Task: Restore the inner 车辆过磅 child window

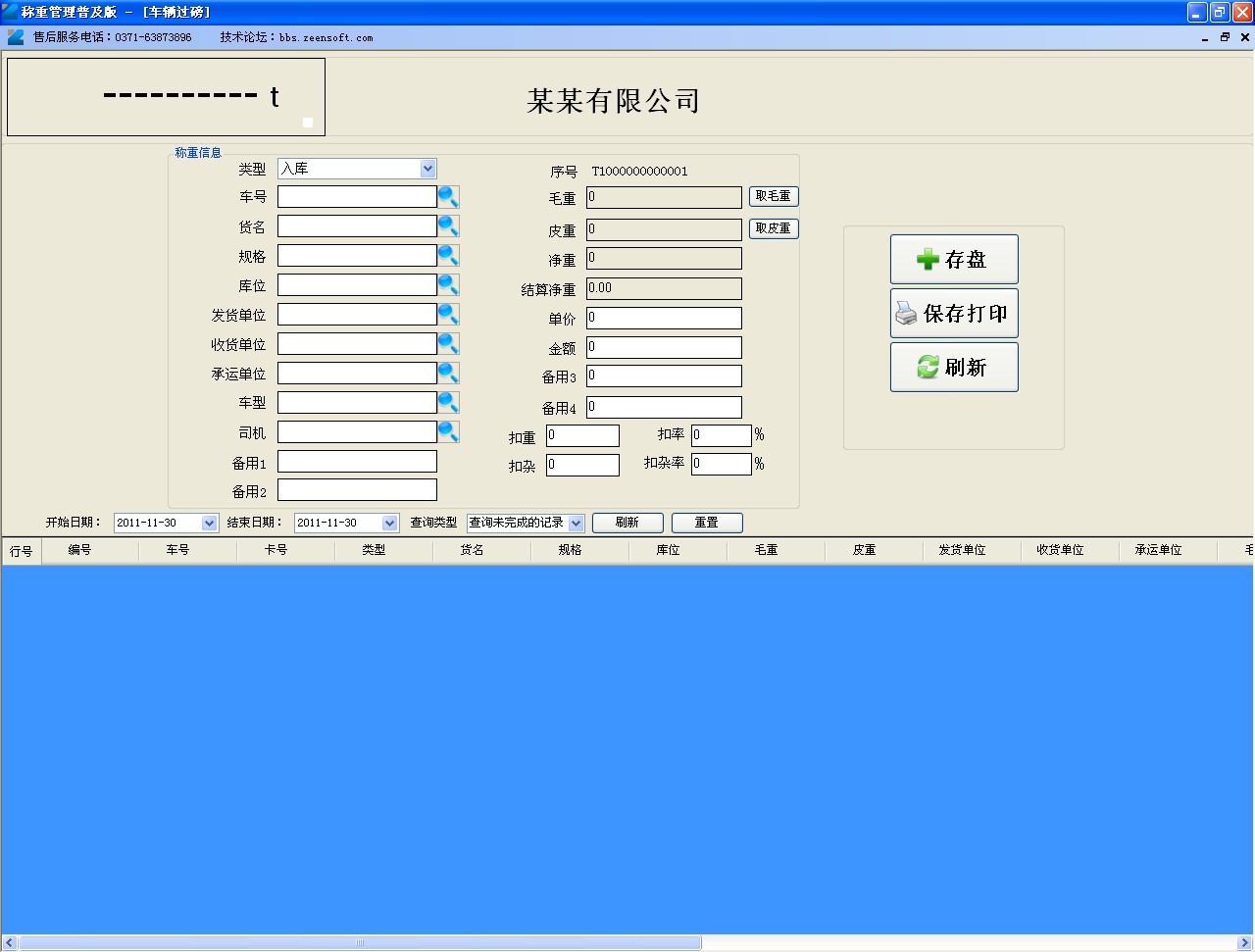Action: 1225,37
